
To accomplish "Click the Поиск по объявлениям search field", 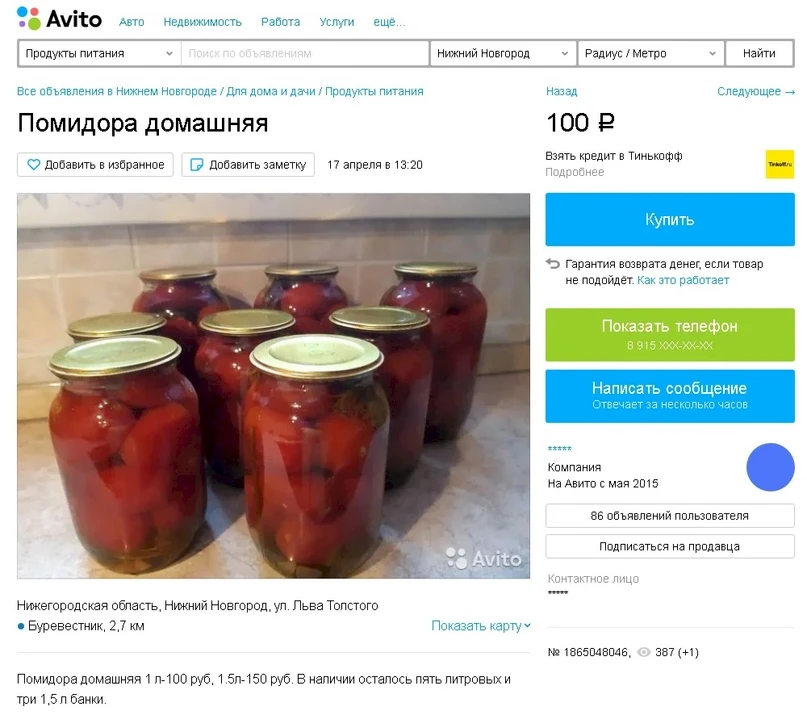I will pyautogui.click(x=305, y=54).
